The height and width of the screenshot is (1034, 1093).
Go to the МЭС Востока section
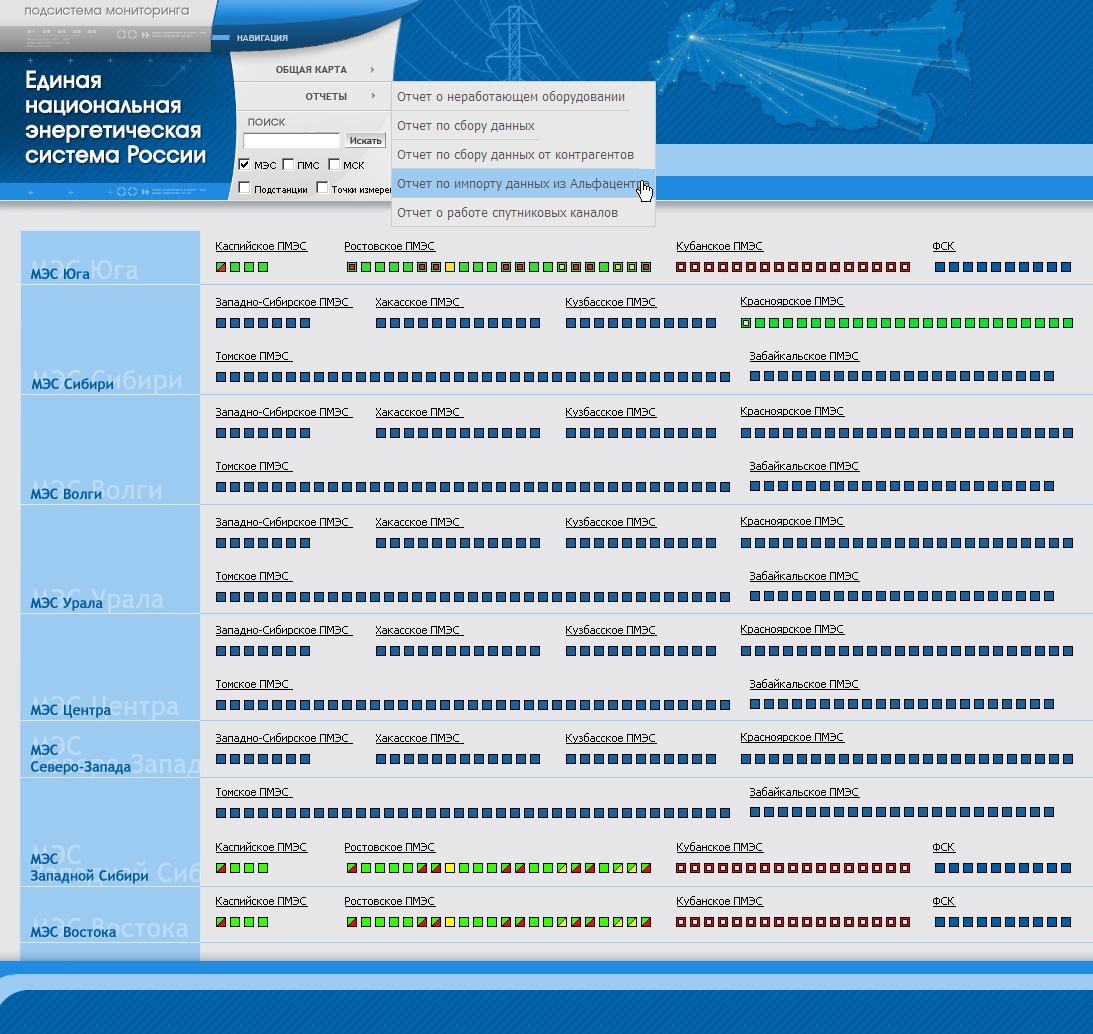click(73, 932)
